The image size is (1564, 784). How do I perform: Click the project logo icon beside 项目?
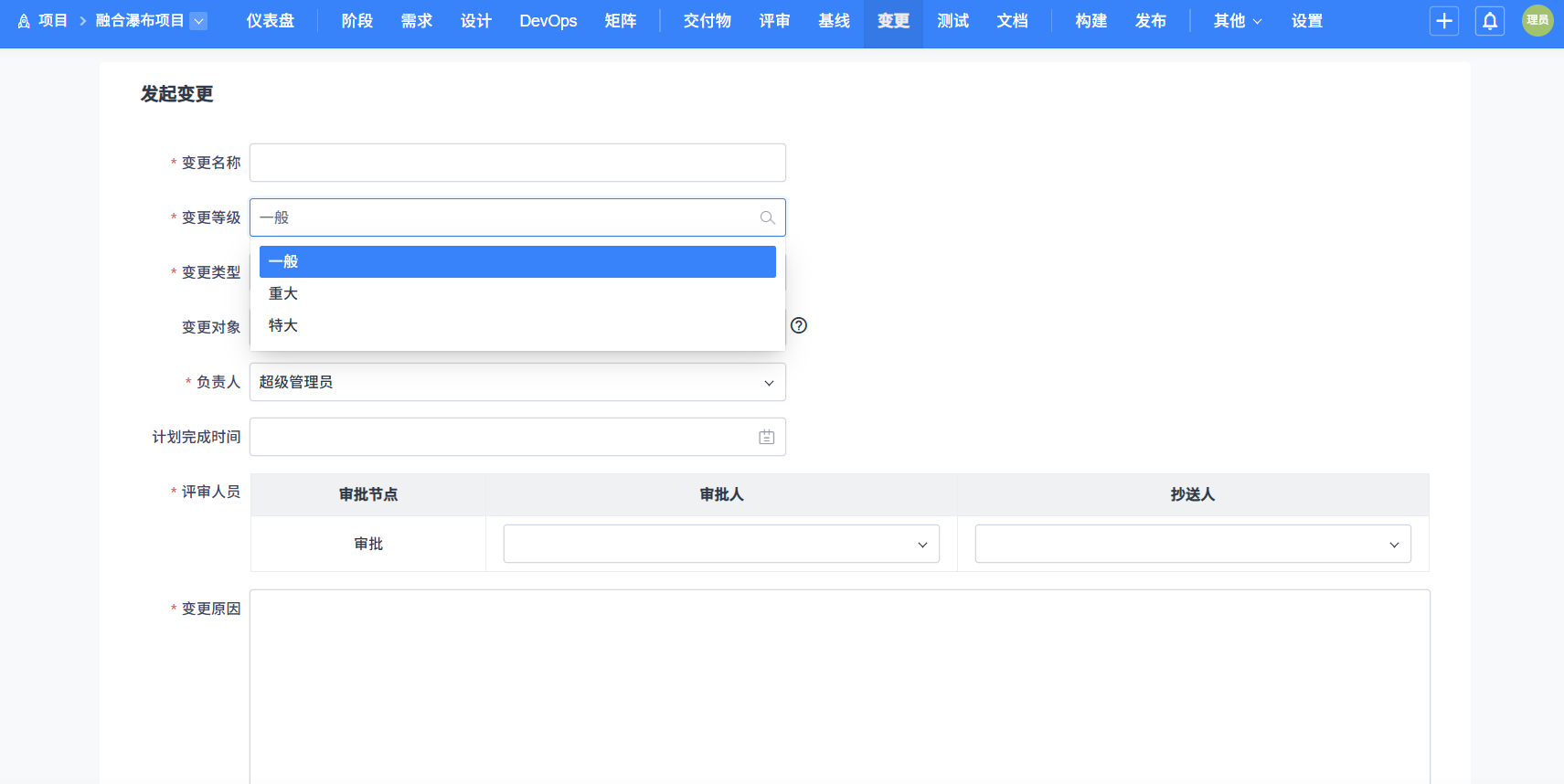24,21
